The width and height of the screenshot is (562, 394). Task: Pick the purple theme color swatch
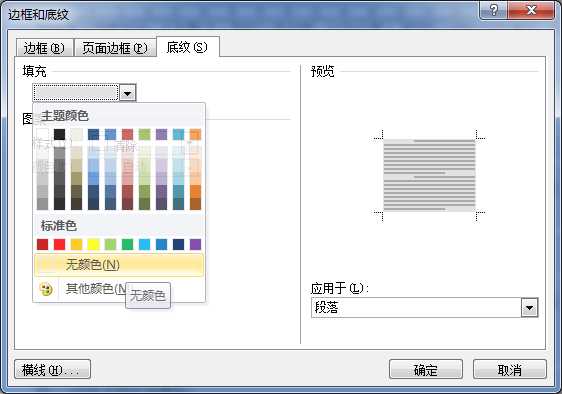(161, 134)
